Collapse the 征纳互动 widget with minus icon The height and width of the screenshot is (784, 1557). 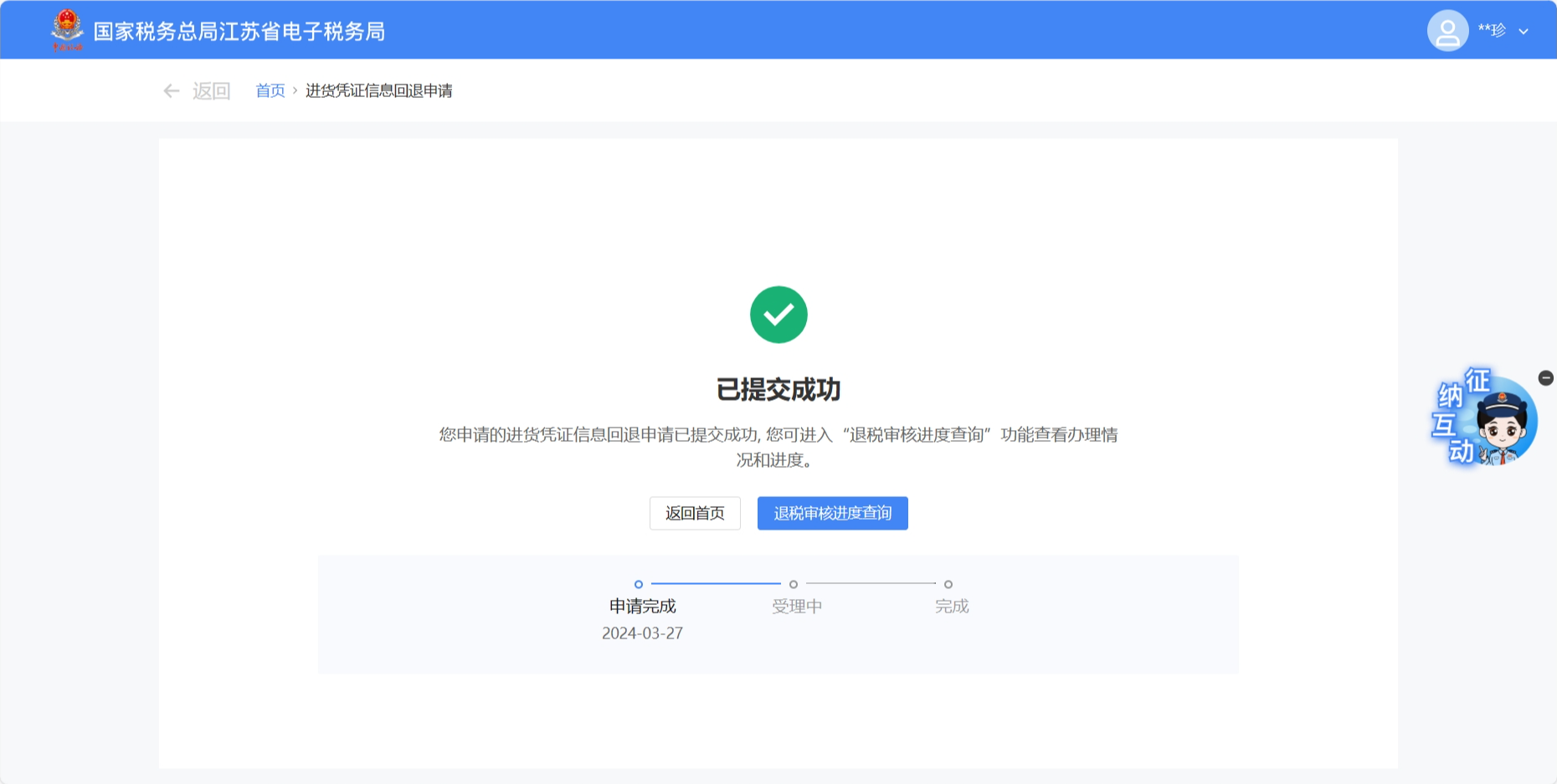(x=1545, y=378)
